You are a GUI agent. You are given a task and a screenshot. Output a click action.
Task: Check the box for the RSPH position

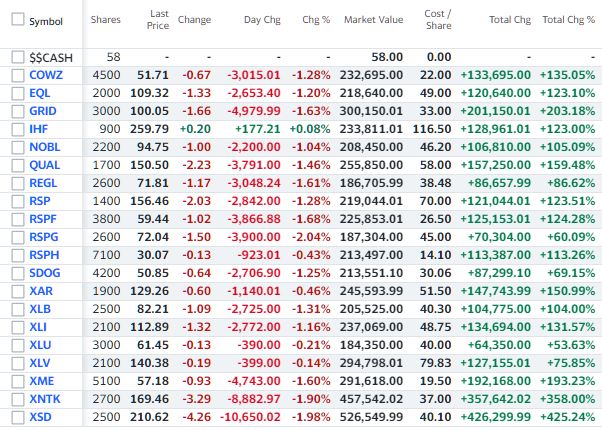[17, 254]
